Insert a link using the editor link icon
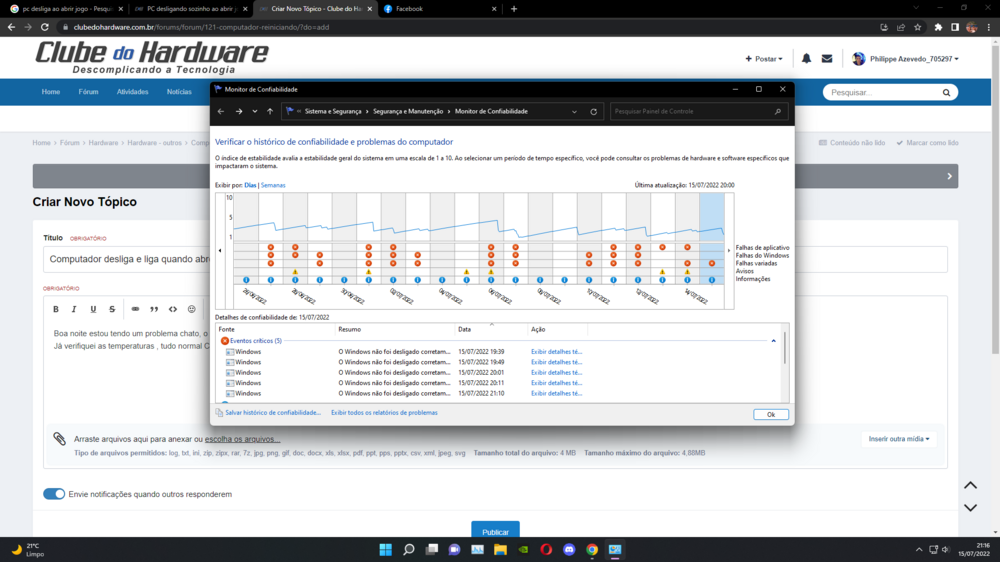 point(135,309)
